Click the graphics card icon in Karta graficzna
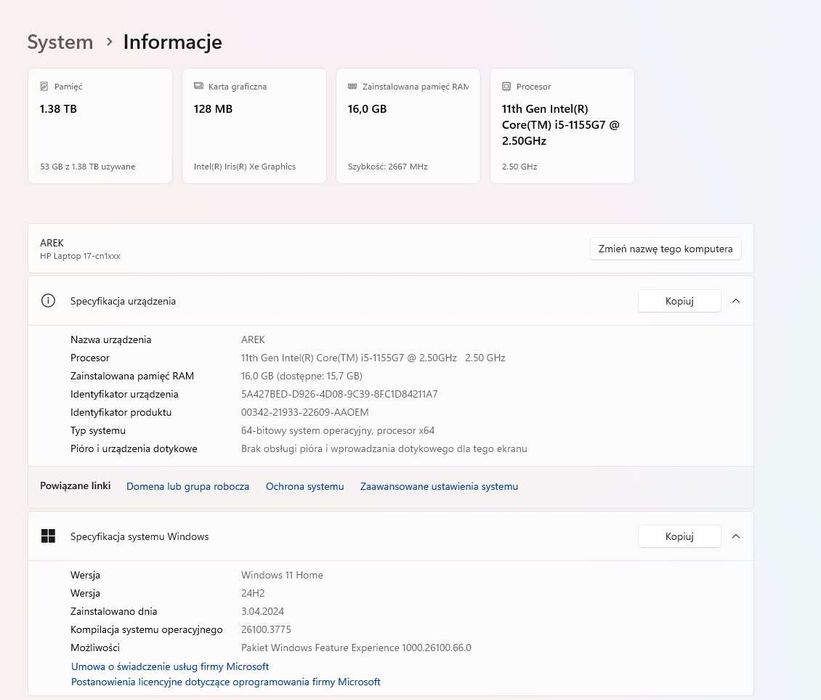This screenshot has height=700, width=821. pyautogui.click(x=199, y=87)
